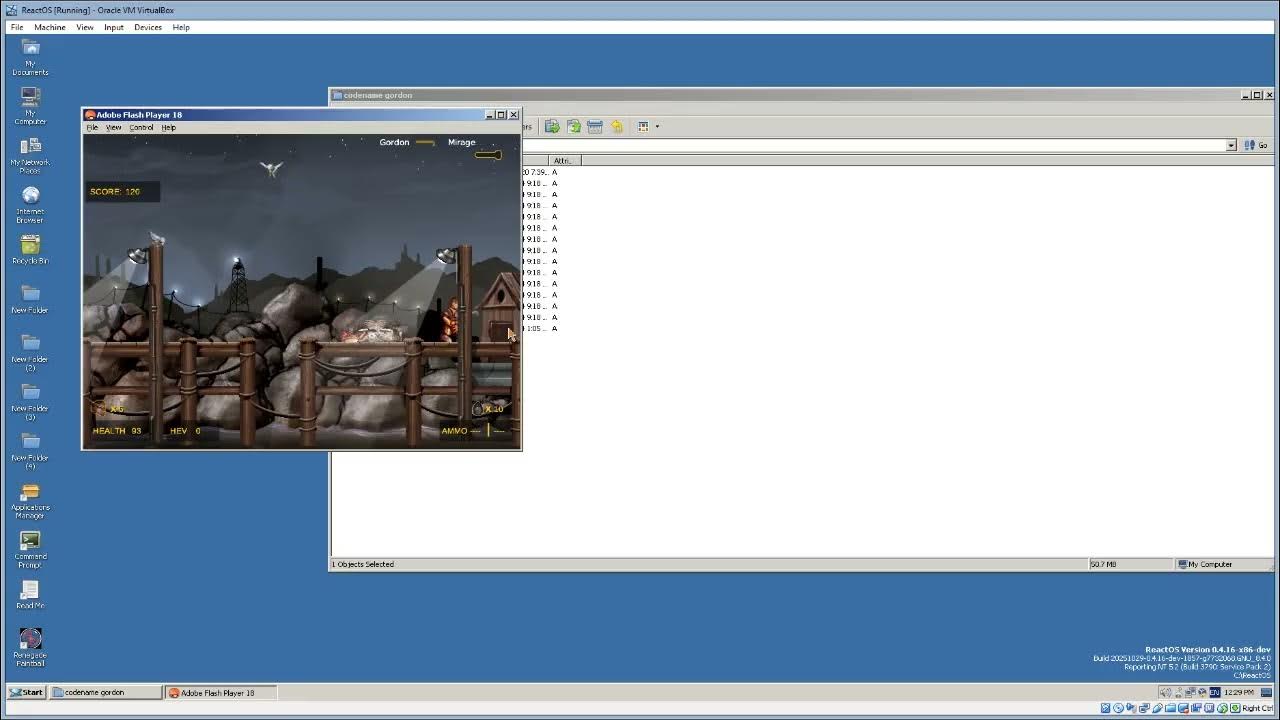1280x720 pixels.
Task: Open the Views dropdown arrow in the toolbar
Action: [656, 126]
